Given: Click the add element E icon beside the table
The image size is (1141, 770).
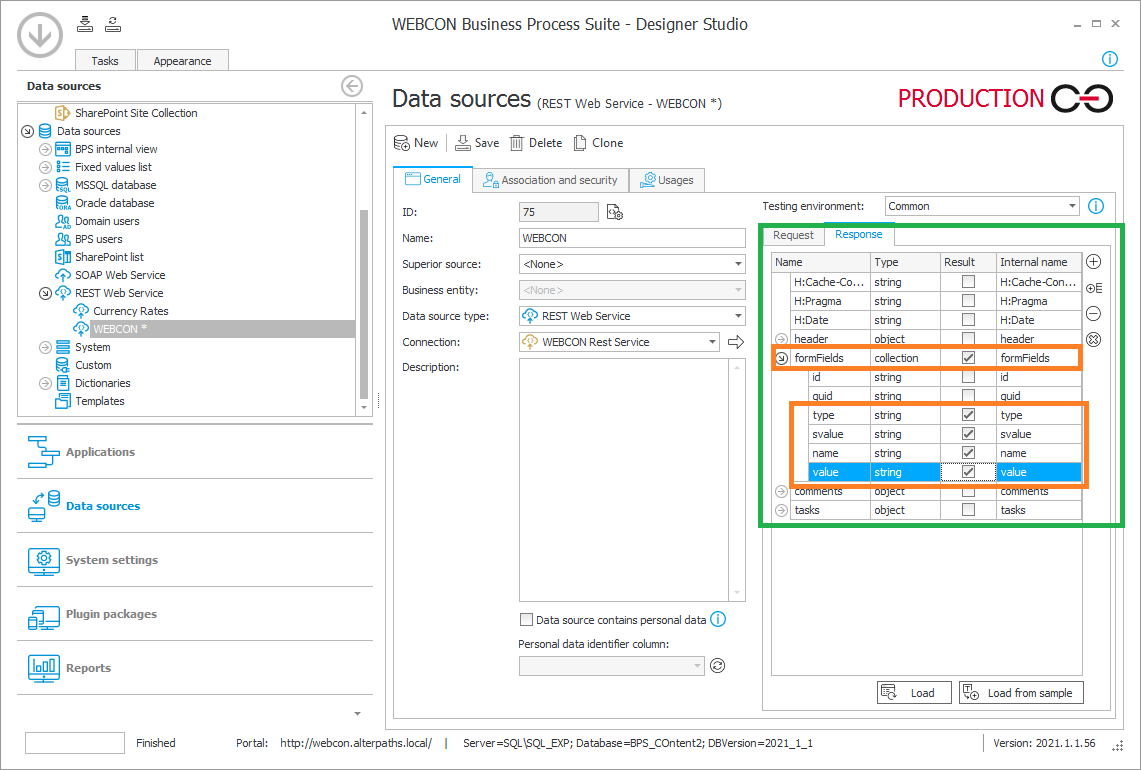Looking at the screenshot, I should pos(1093,288).
